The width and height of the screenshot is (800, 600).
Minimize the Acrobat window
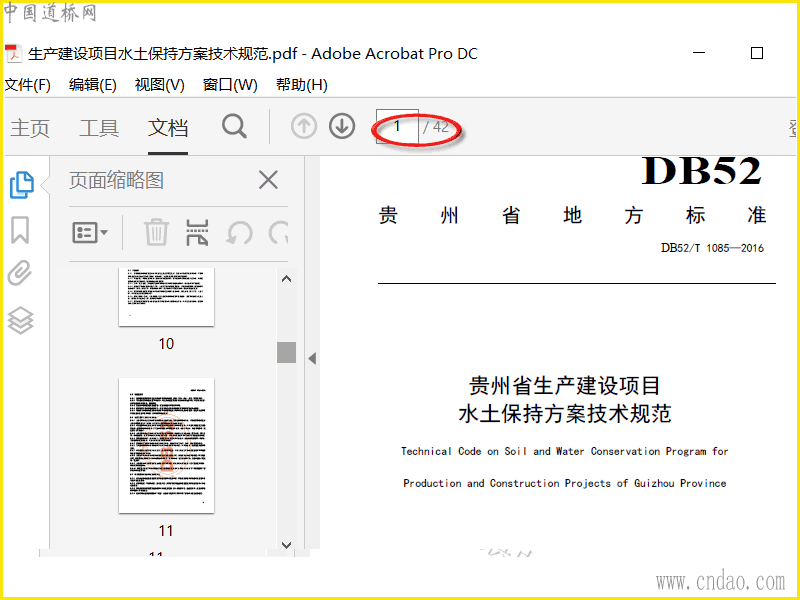coord(699,53)
